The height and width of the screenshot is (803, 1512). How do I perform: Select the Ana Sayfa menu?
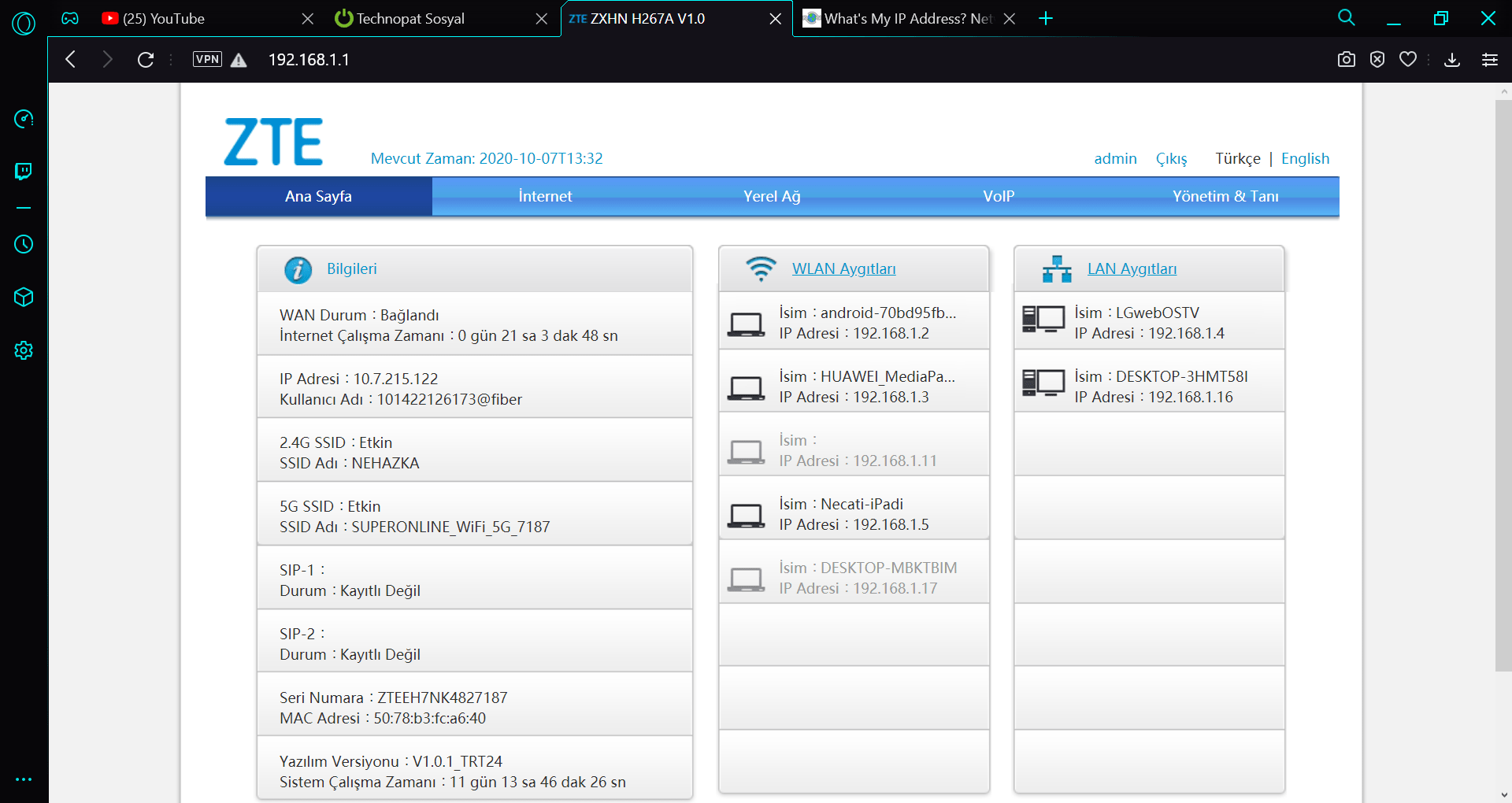318,197
